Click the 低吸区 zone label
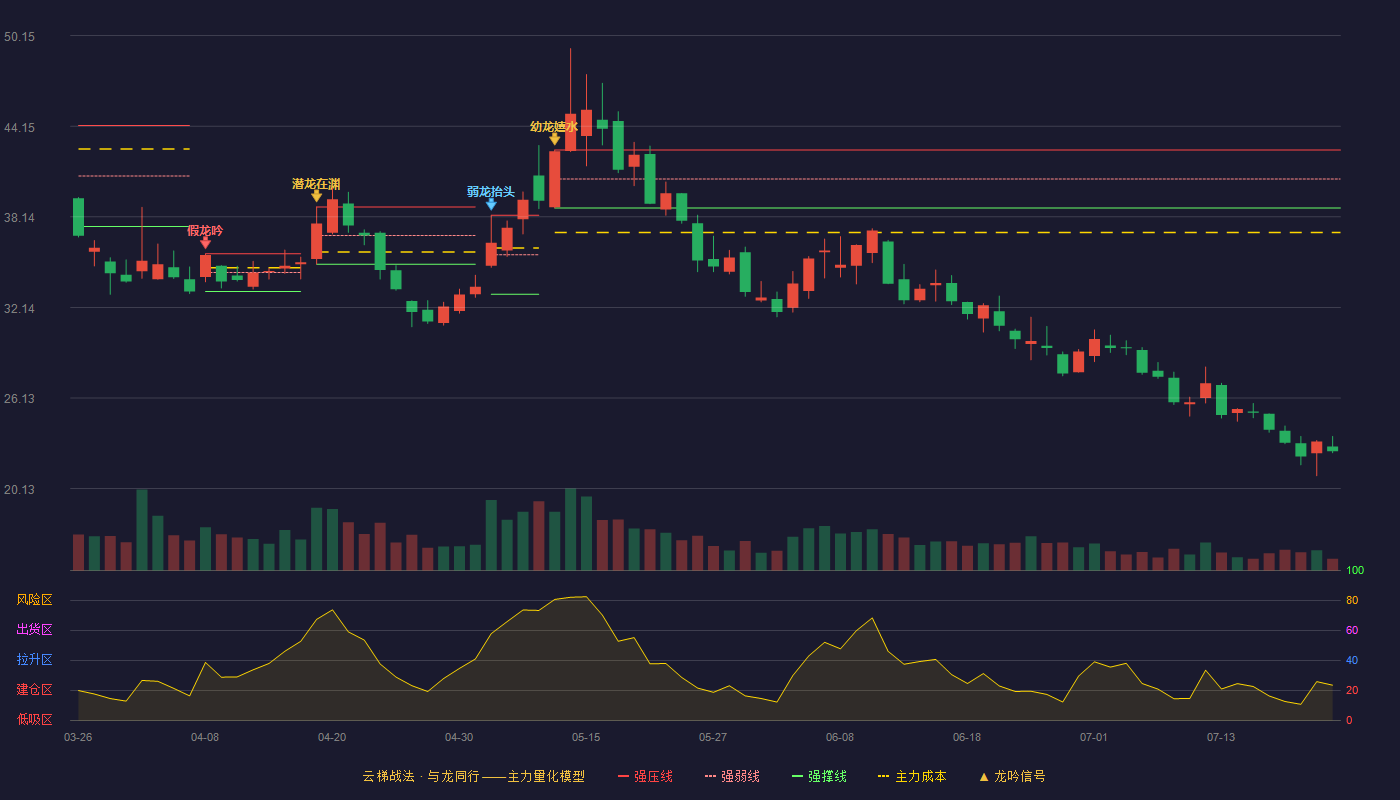Viewport: 1400px width, 800px height. tap(34, 720)
